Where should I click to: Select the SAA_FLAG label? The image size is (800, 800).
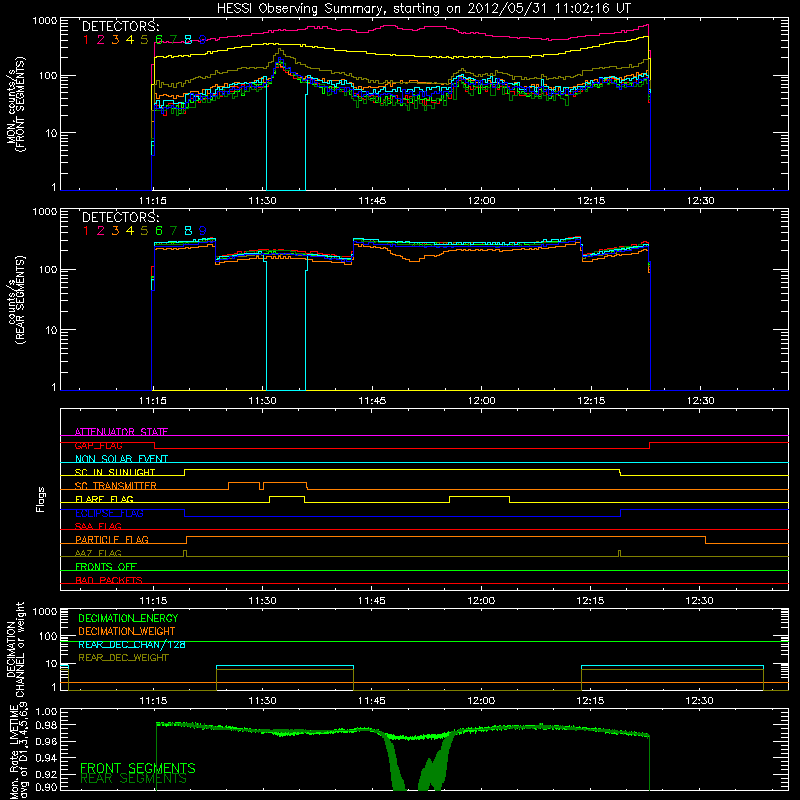[98, 526]
